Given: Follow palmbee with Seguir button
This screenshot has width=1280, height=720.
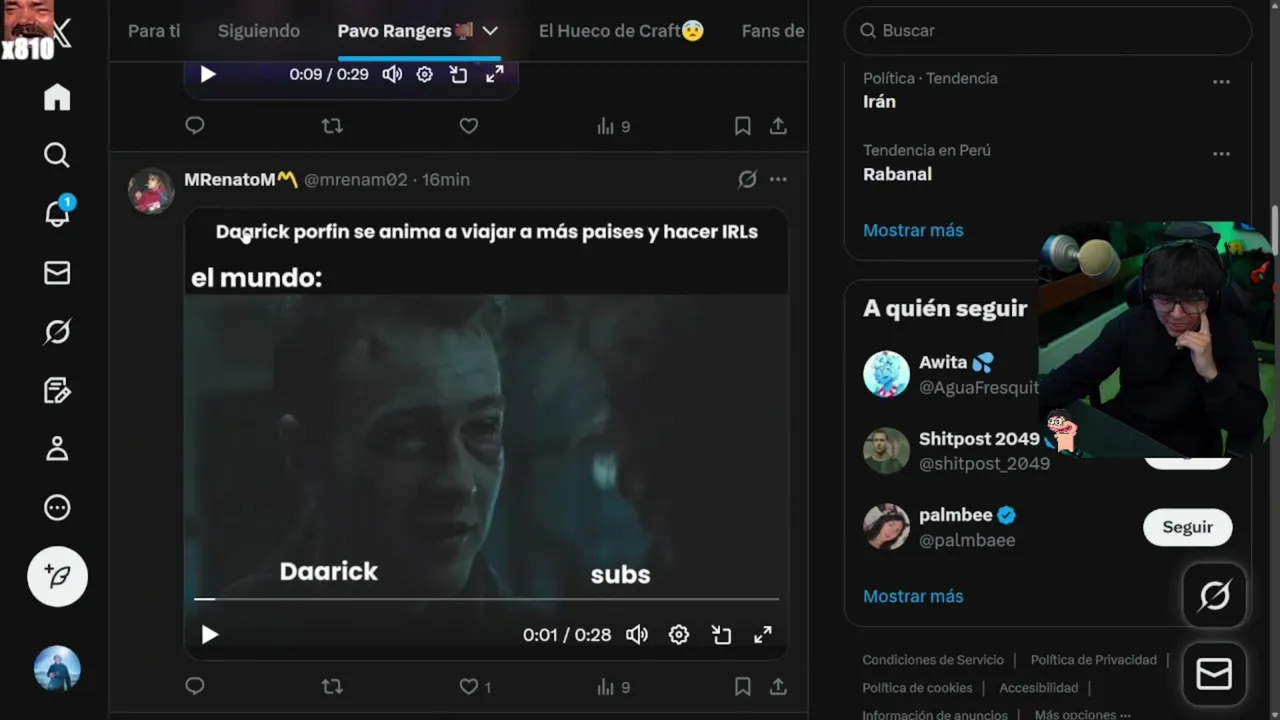Looking at the screenshot, I should pos(1187,527).
